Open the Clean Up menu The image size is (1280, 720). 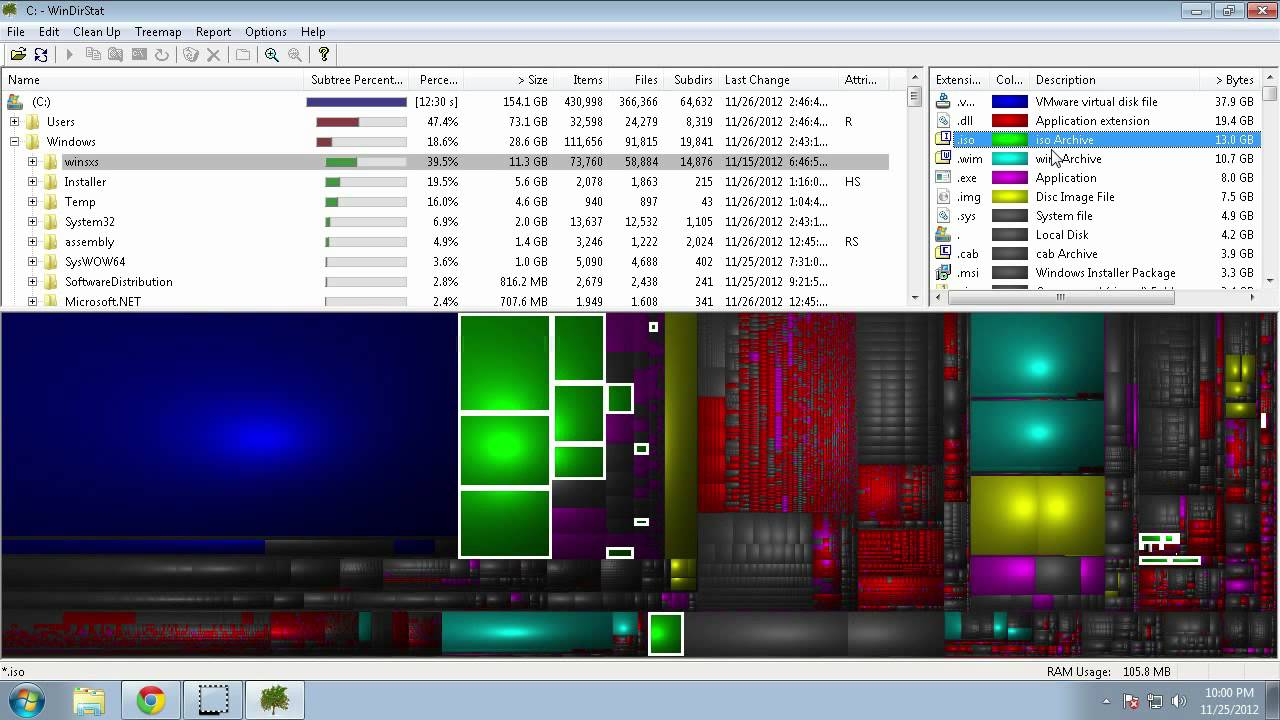point(97,32)
